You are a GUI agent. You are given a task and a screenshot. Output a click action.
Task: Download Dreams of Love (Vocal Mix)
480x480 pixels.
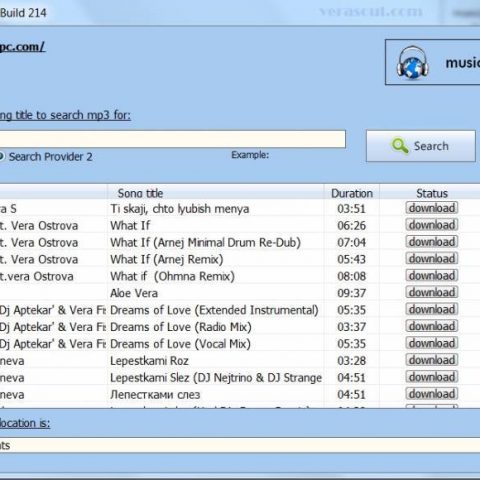point(432,343)
